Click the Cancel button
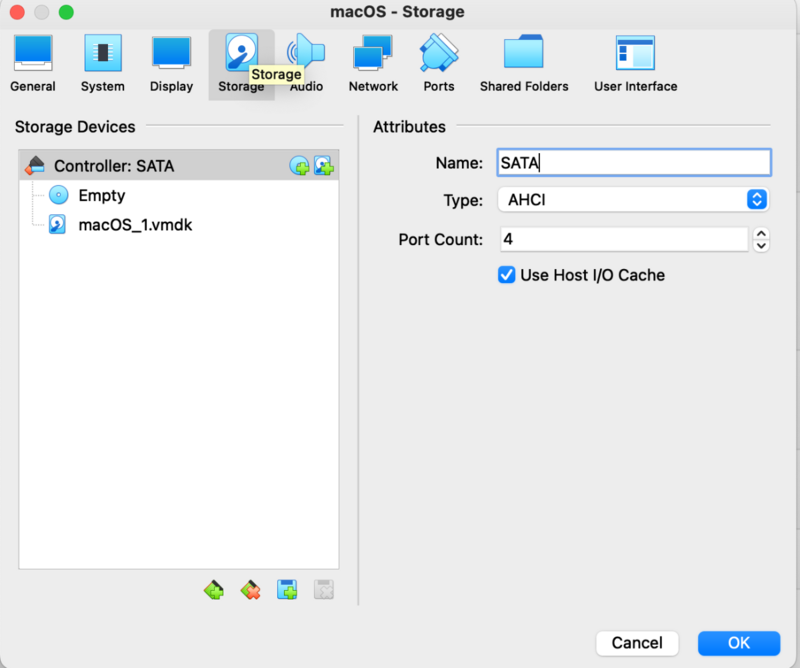 637,643
